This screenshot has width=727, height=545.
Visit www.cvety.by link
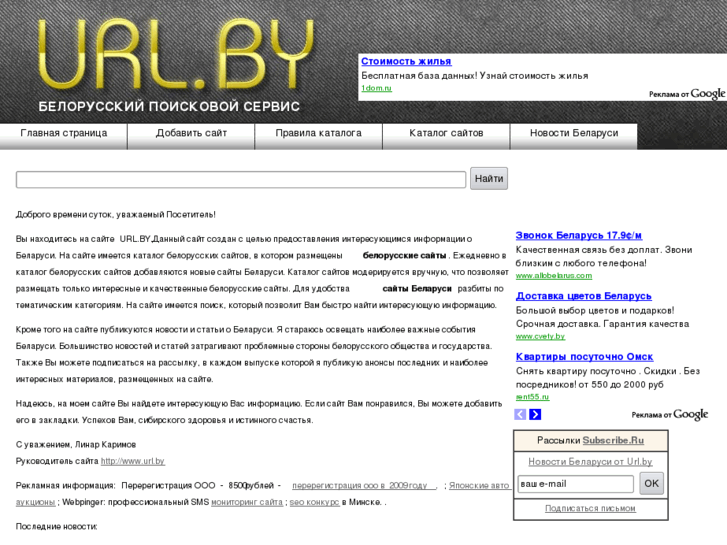pos(540,336)
